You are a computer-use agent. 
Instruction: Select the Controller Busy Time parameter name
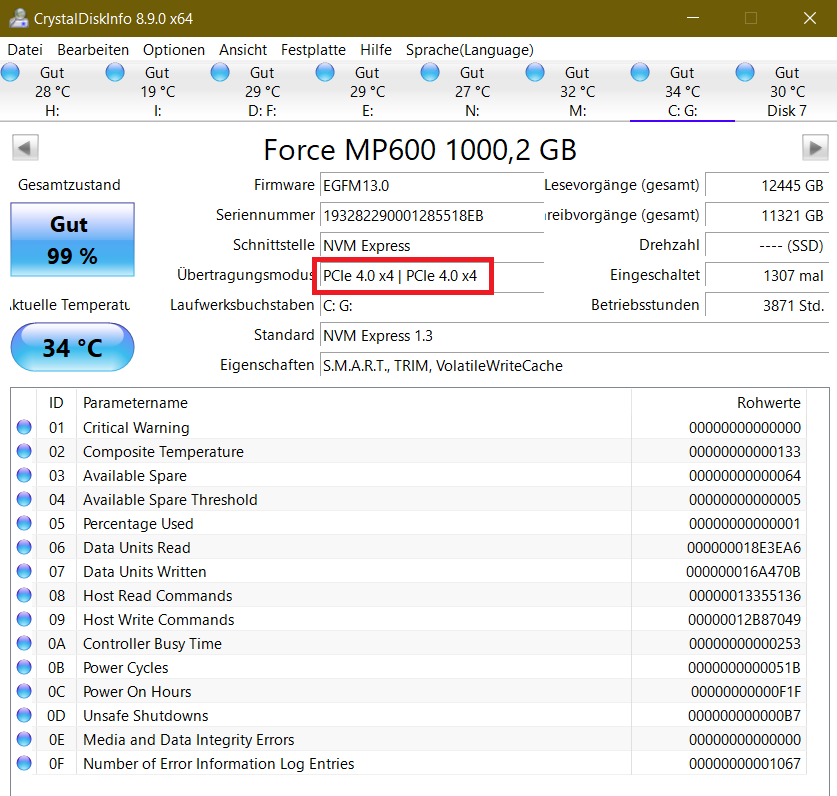coord(152,644)
